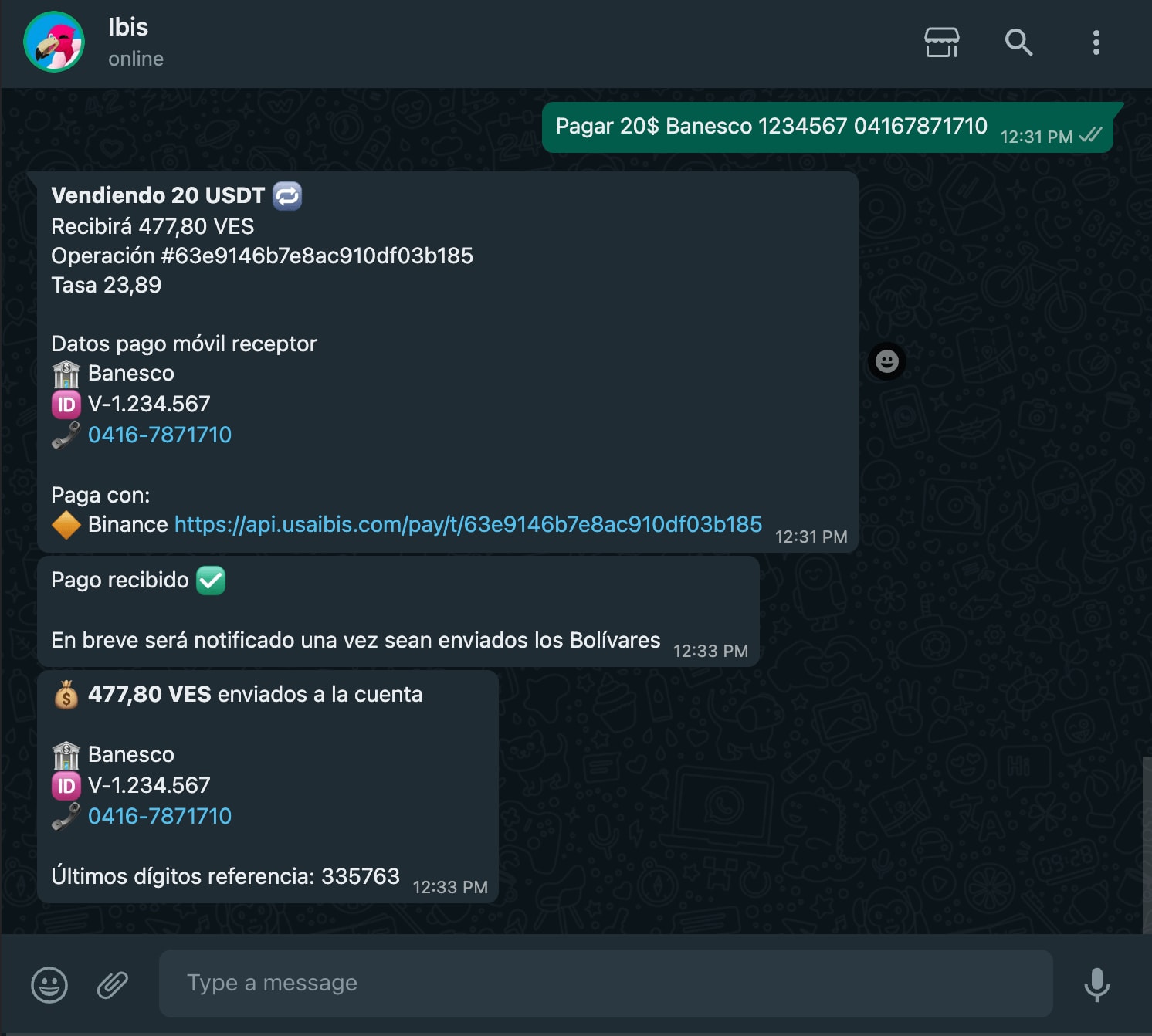The width and height of the screenshot is (1152, 1036).
Task: Click the Vendiendo 20 USDT heading
Action: coord(158,195)
